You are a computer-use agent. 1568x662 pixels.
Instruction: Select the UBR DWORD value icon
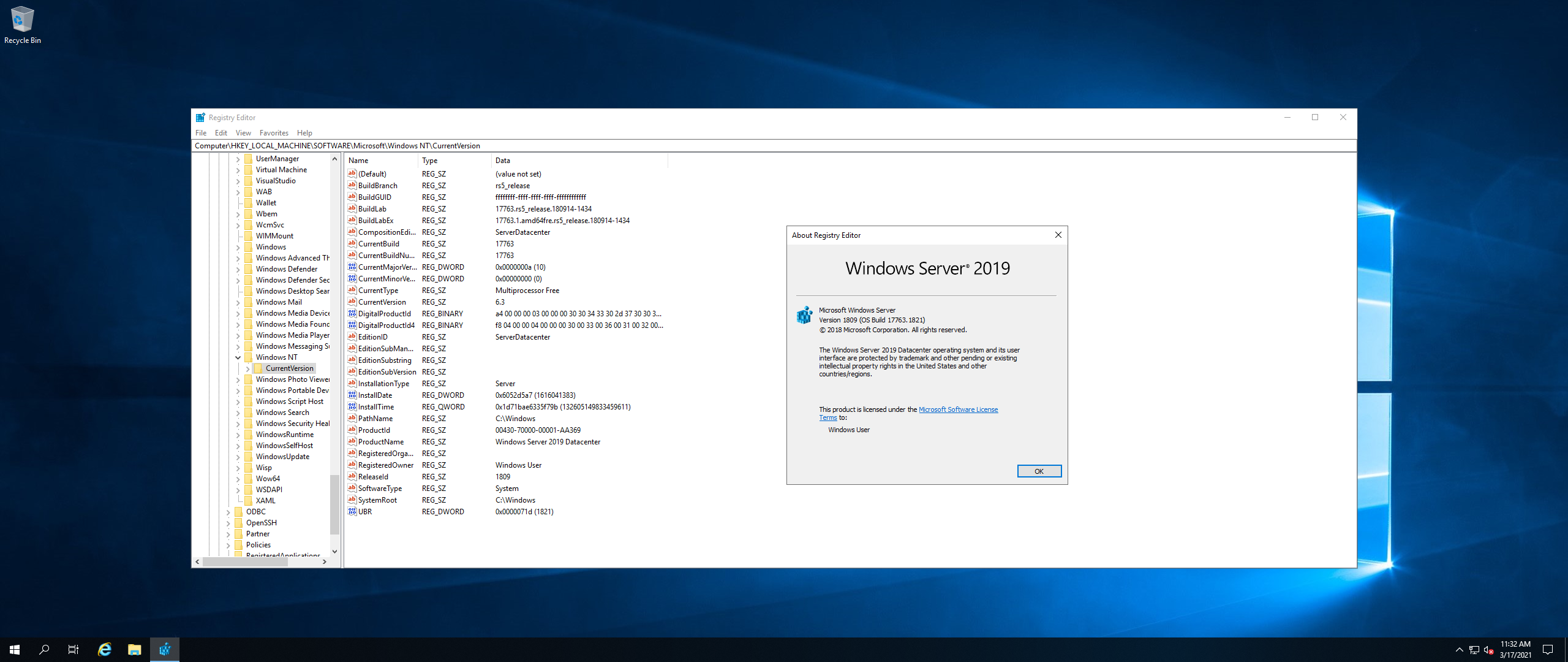[x=352, y=511]
